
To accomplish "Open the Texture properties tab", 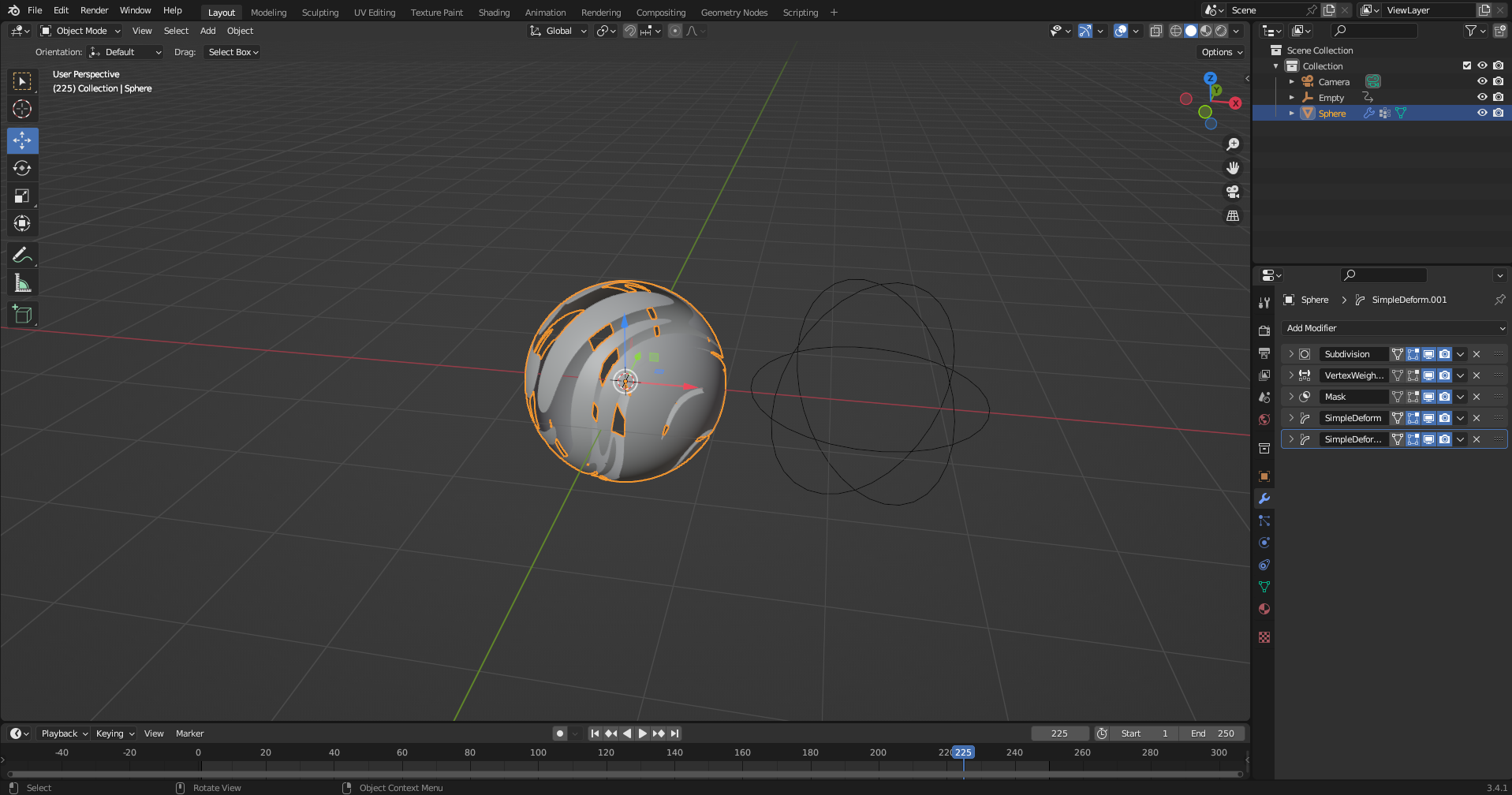I will point(1264,637).
